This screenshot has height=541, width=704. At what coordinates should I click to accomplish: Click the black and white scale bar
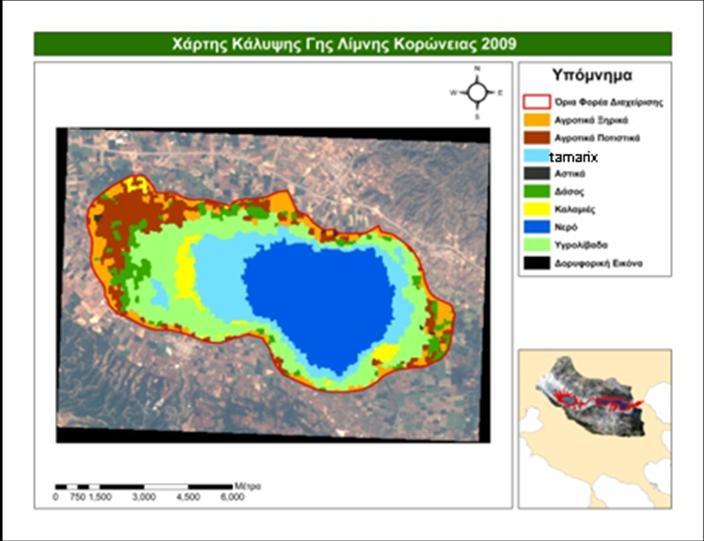point(144,487)
